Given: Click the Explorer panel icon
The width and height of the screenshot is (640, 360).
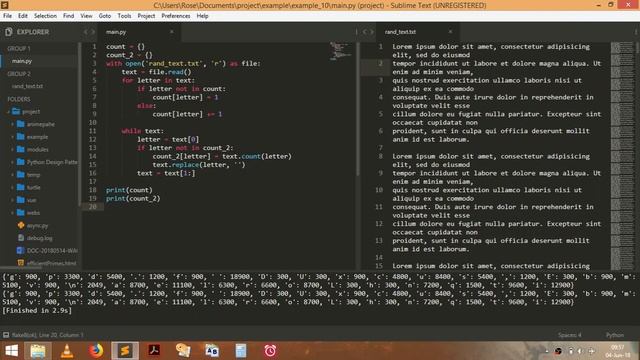Looking at the screenshot, I should pos(9,32).
